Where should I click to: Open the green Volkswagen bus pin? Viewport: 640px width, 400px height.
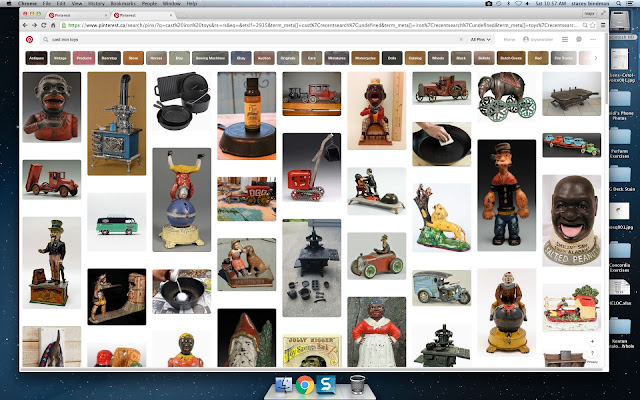(116, 222)
